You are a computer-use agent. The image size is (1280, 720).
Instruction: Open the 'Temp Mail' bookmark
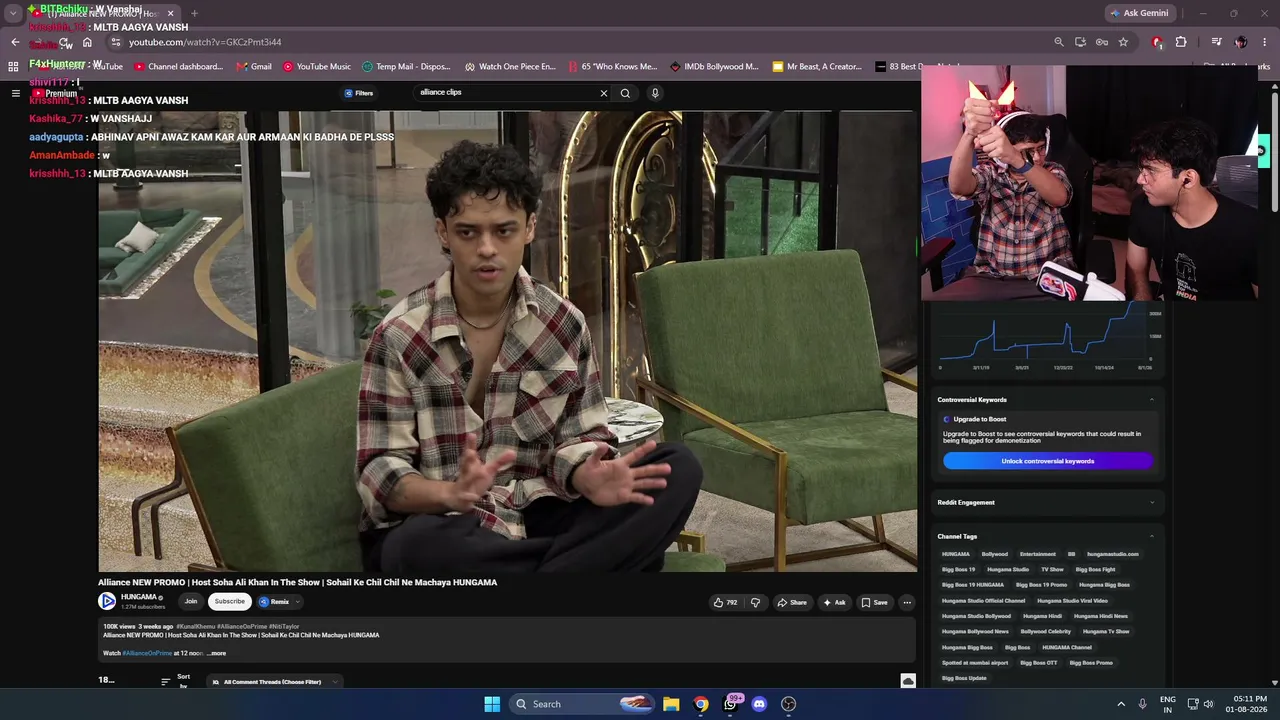(x=406, y=67)
